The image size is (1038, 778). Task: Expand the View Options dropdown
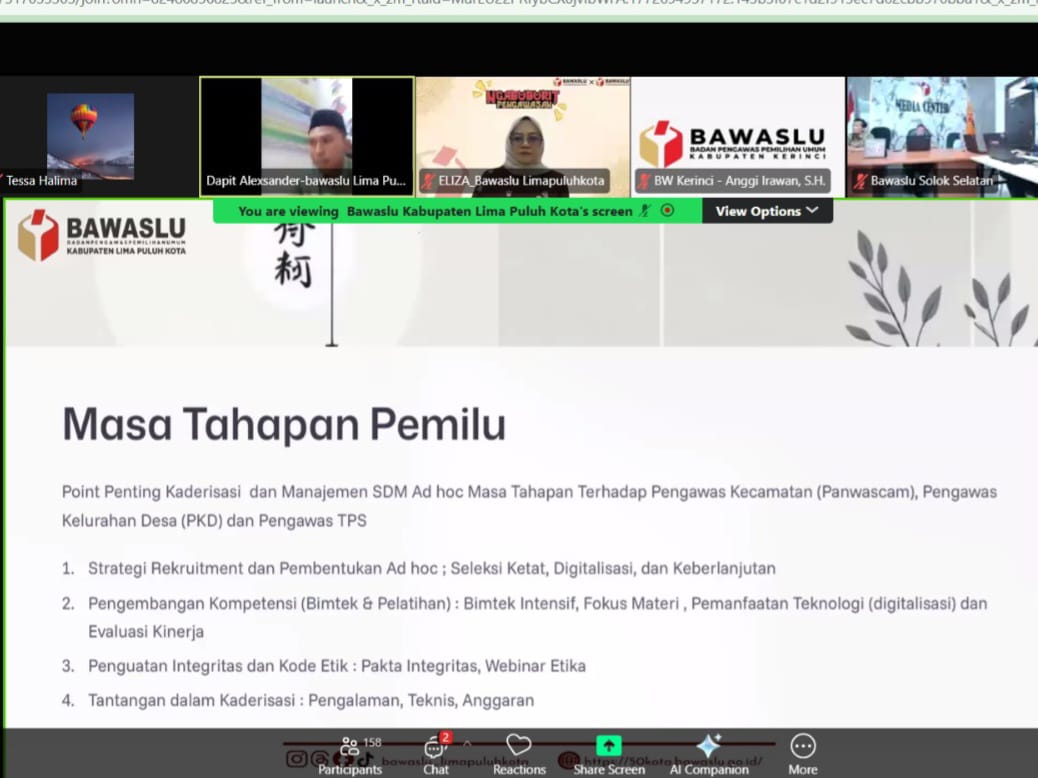[x=766, y=211]
